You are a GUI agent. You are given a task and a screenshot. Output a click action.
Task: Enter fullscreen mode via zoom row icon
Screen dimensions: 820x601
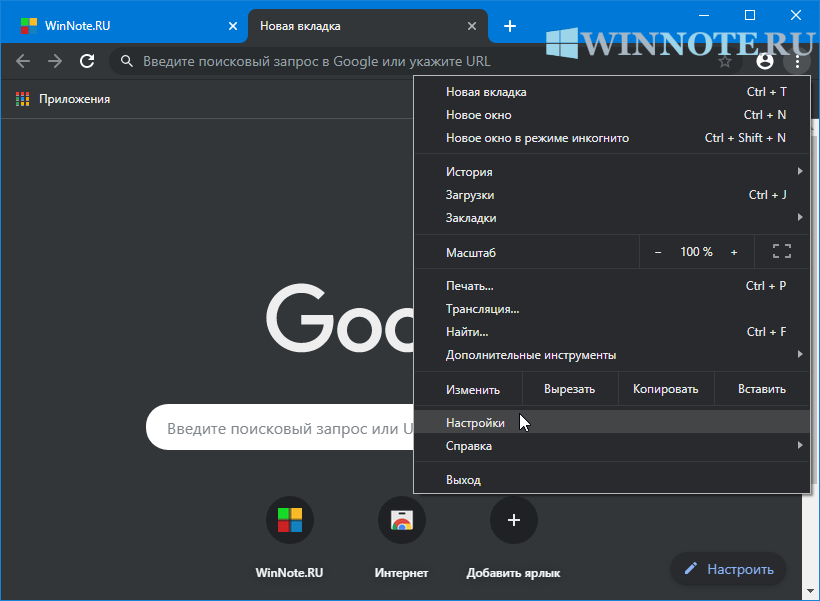click(x=782, y=252)
